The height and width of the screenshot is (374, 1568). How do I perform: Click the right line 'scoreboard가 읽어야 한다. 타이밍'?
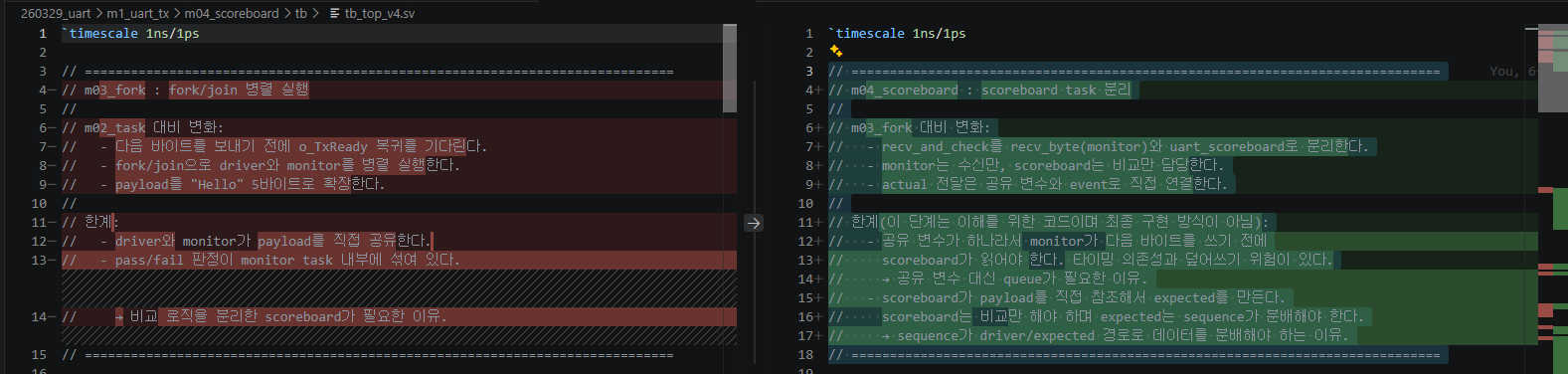[x=1080, y=260]
